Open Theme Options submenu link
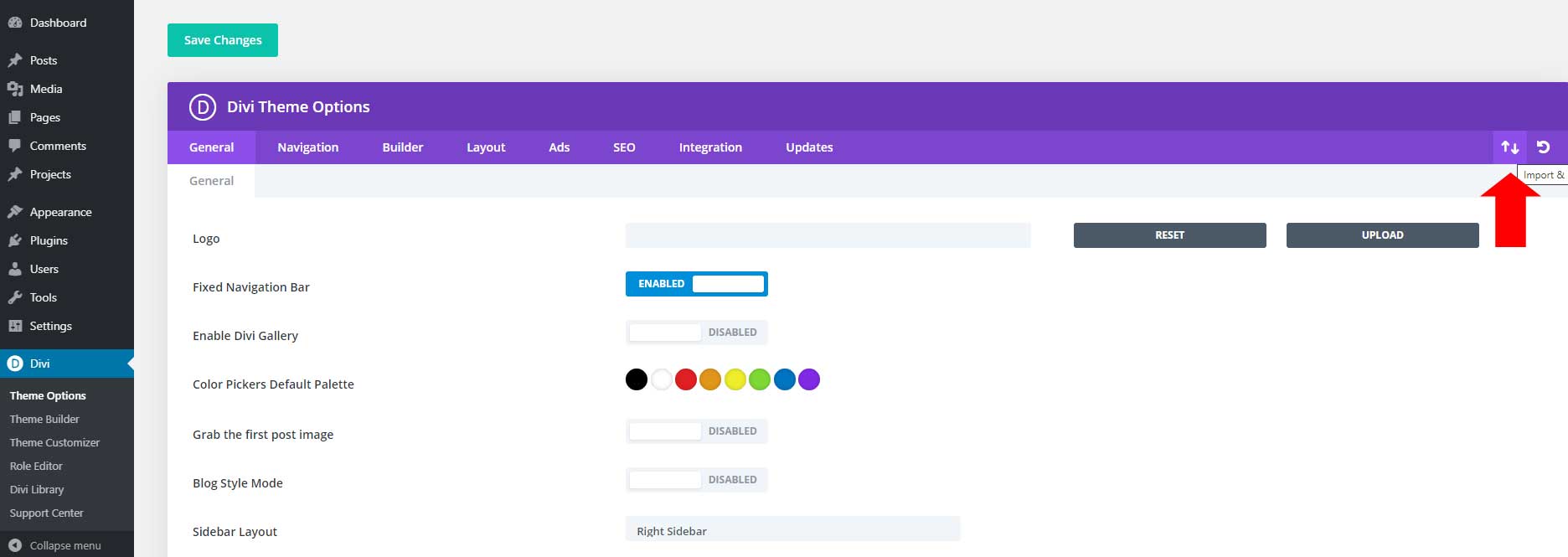 point(48,395)
